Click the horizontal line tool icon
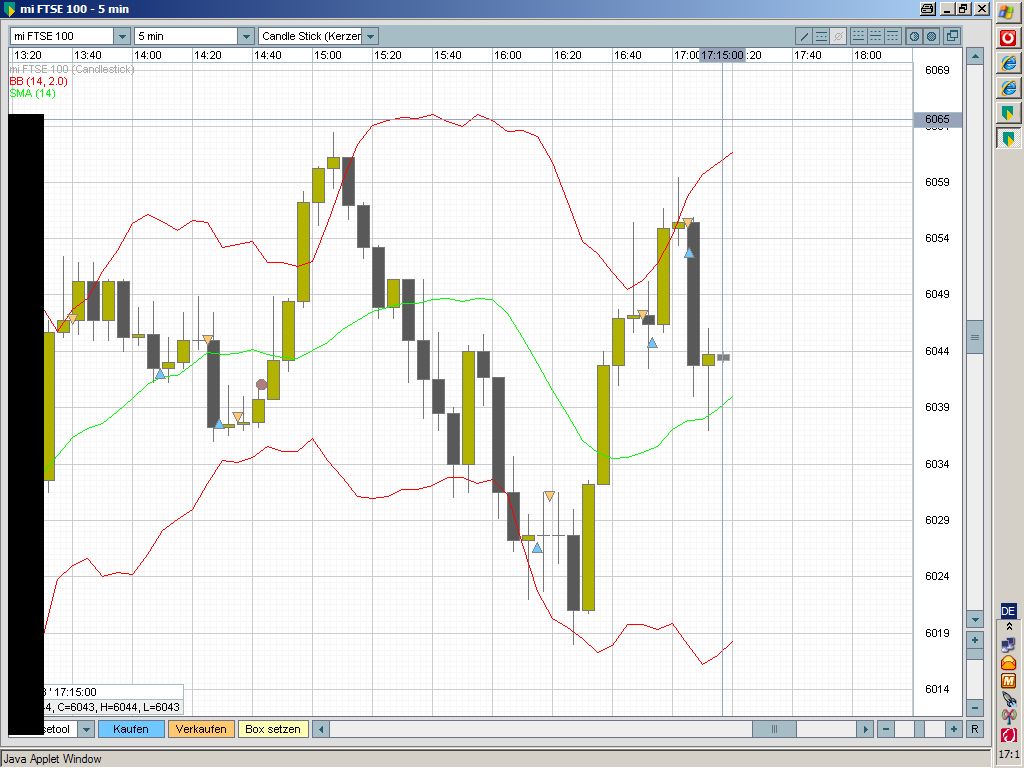The width and height of the screenshot is (1024, 768). coord(821,36)
